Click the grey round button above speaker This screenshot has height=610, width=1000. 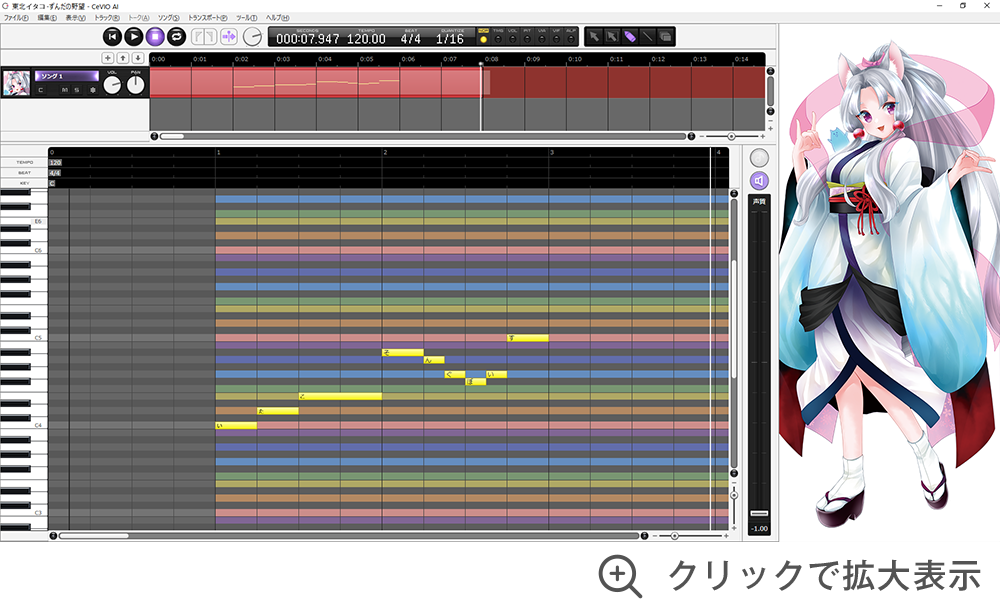pyautogui.click(x=759, y=158)
